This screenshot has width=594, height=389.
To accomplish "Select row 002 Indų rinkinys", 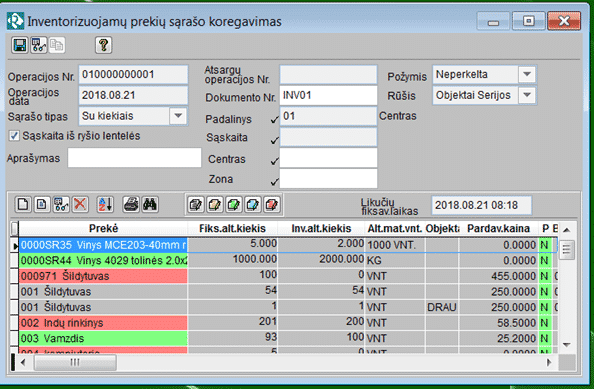I will pyautogui.click(x=283, y=323).
